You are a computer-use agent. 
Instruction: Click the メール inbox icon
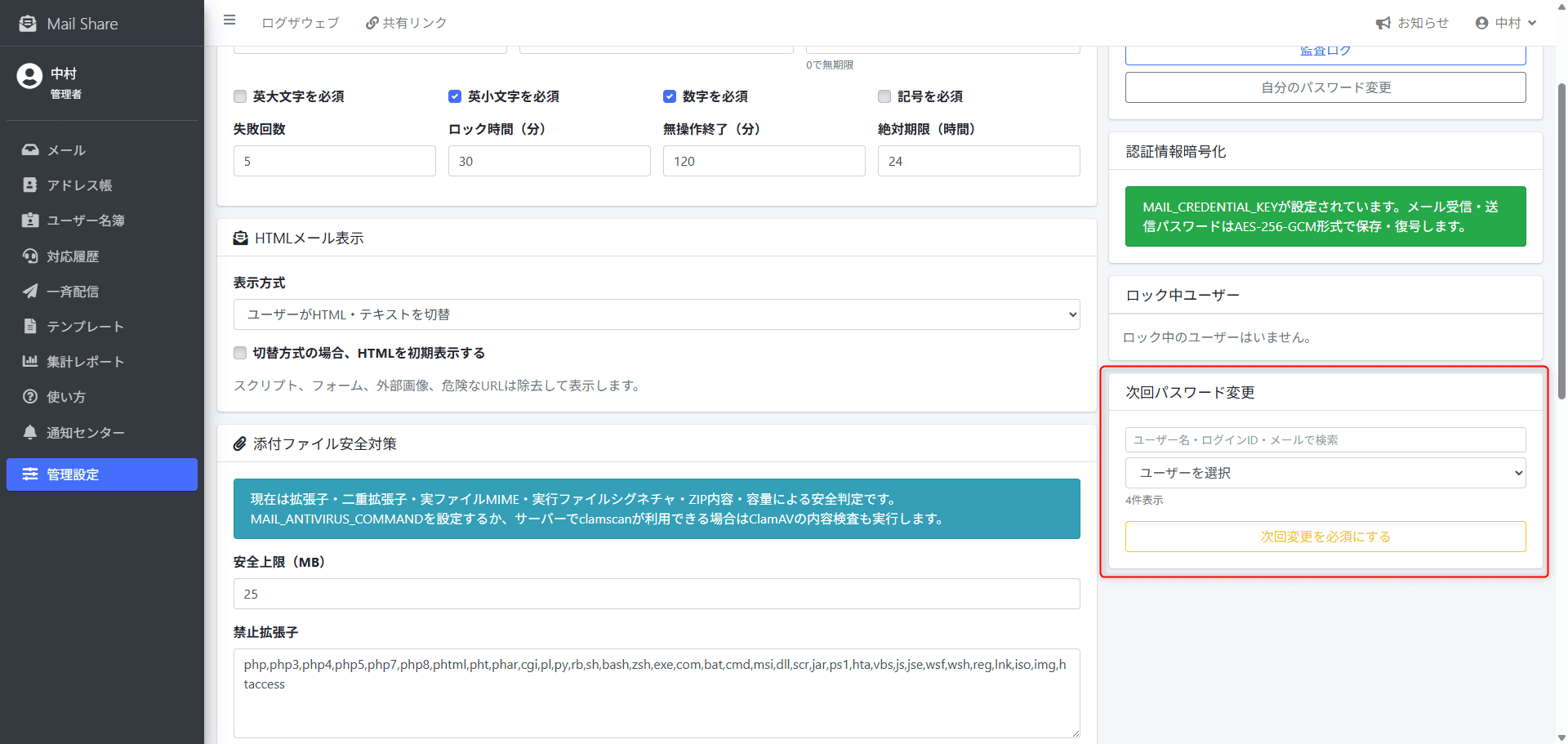point(30,150)
